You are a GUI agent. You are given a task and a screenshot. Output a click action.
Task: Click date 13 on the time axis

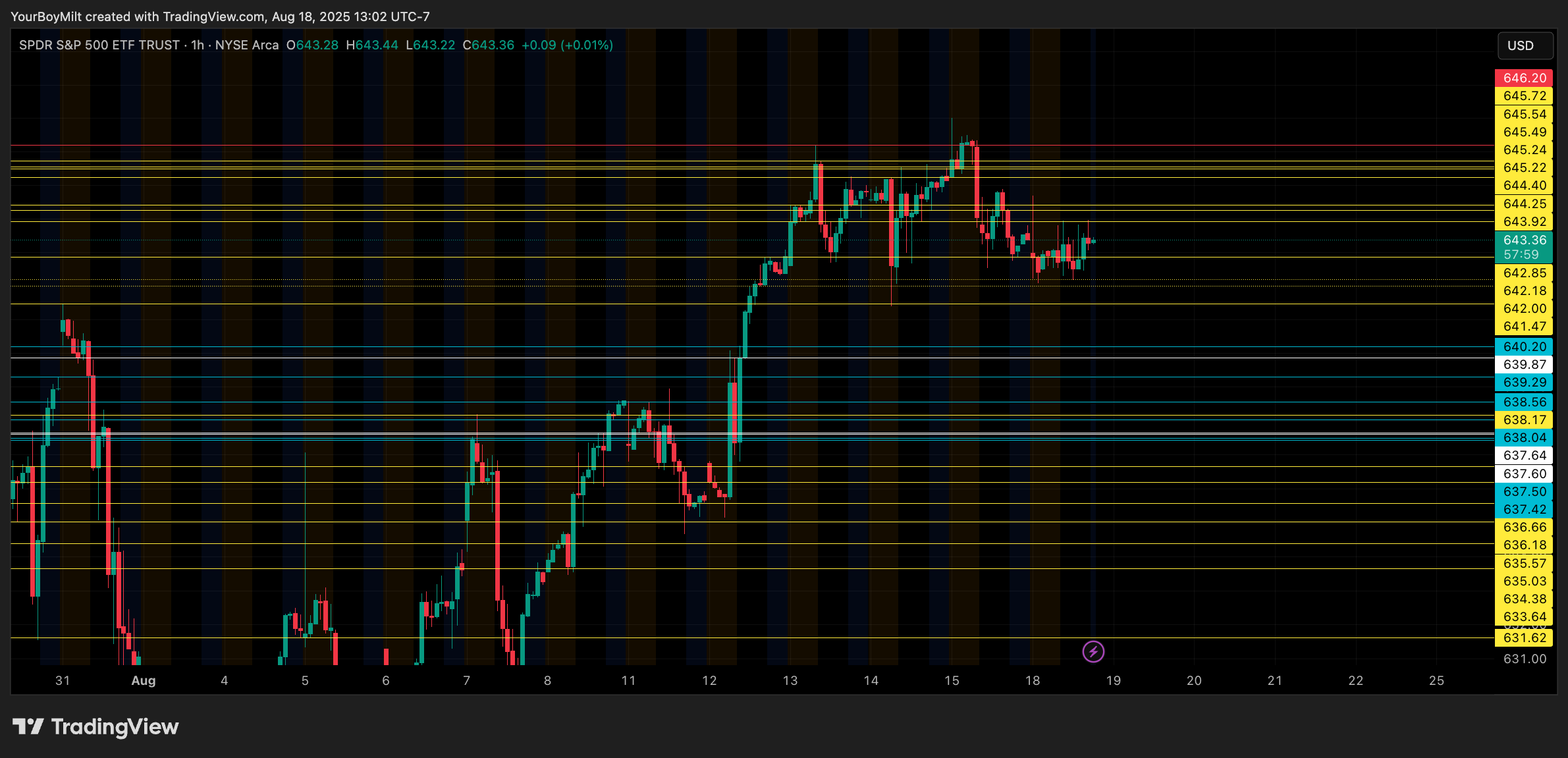pos(790,680)
